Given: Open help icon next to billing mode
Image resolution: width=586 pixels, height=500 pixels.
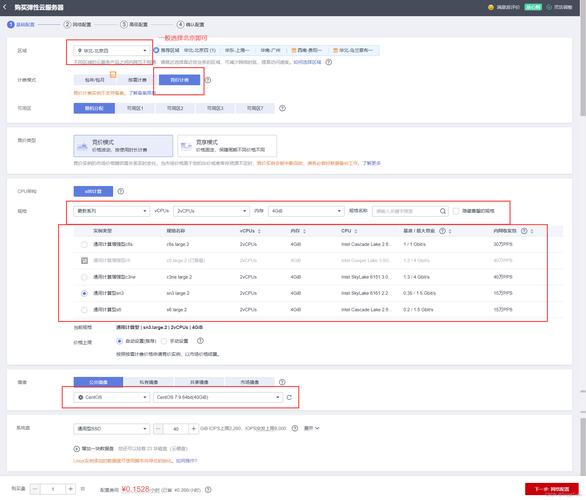Looking at the screenshot, I should tap(208, 80).
